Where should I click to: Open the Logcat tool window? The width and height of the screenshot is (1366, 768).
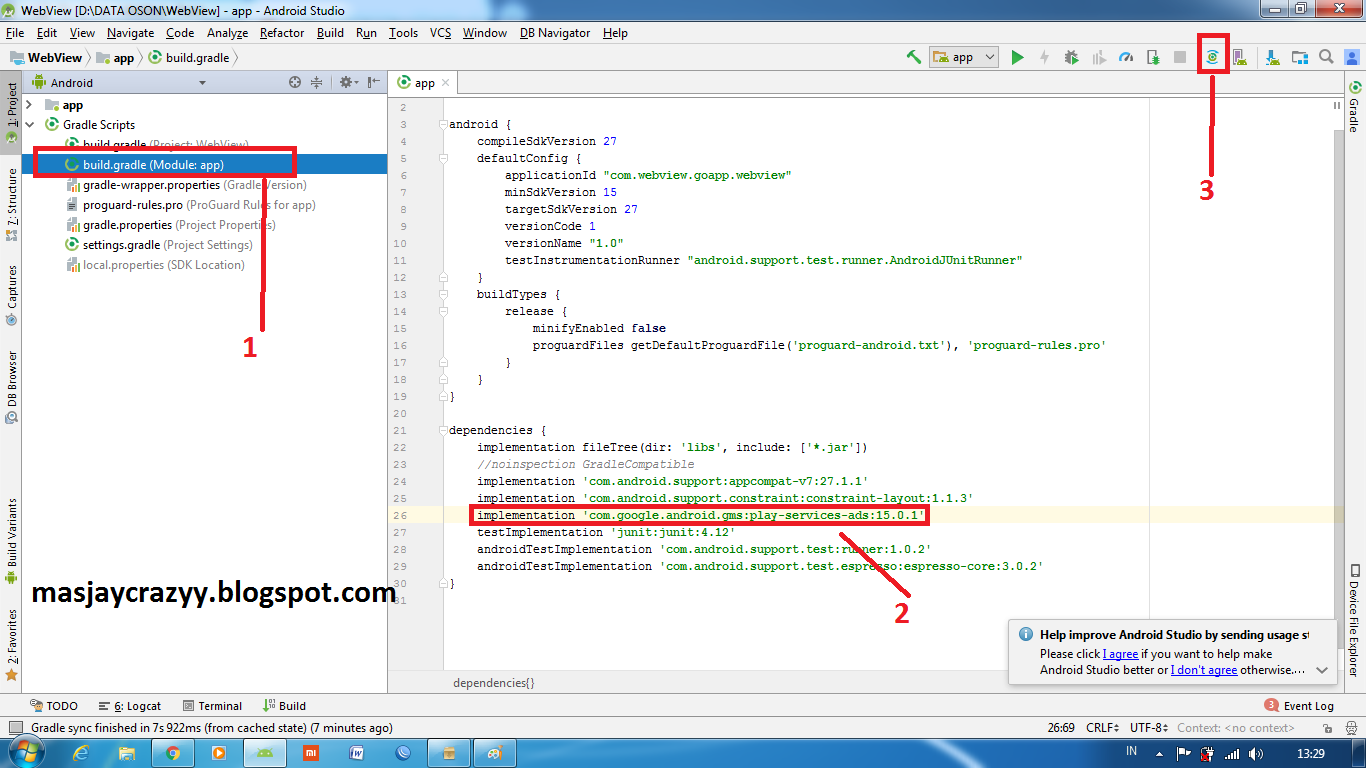(x=129, y=706)
